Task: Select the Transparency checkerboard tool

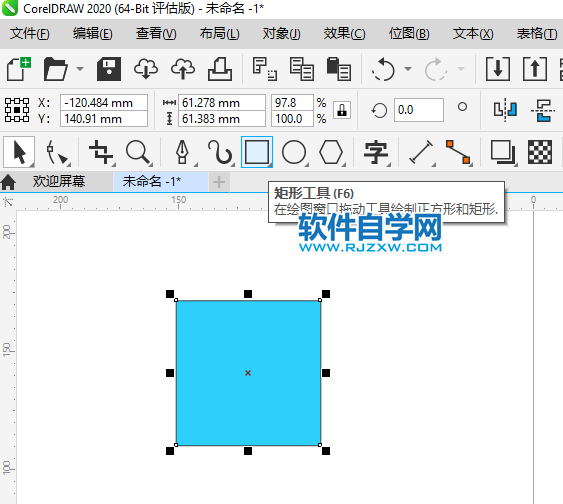Action: pos(540,153)
